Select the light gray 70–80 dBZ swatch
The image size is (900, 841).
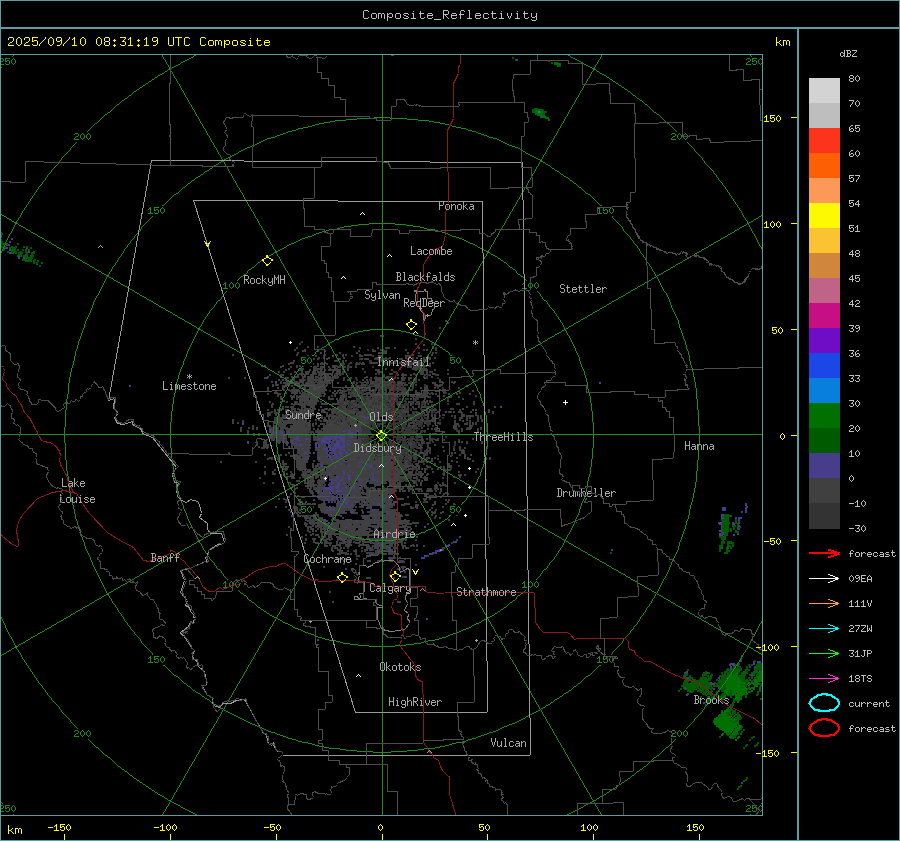coord(824,91)
